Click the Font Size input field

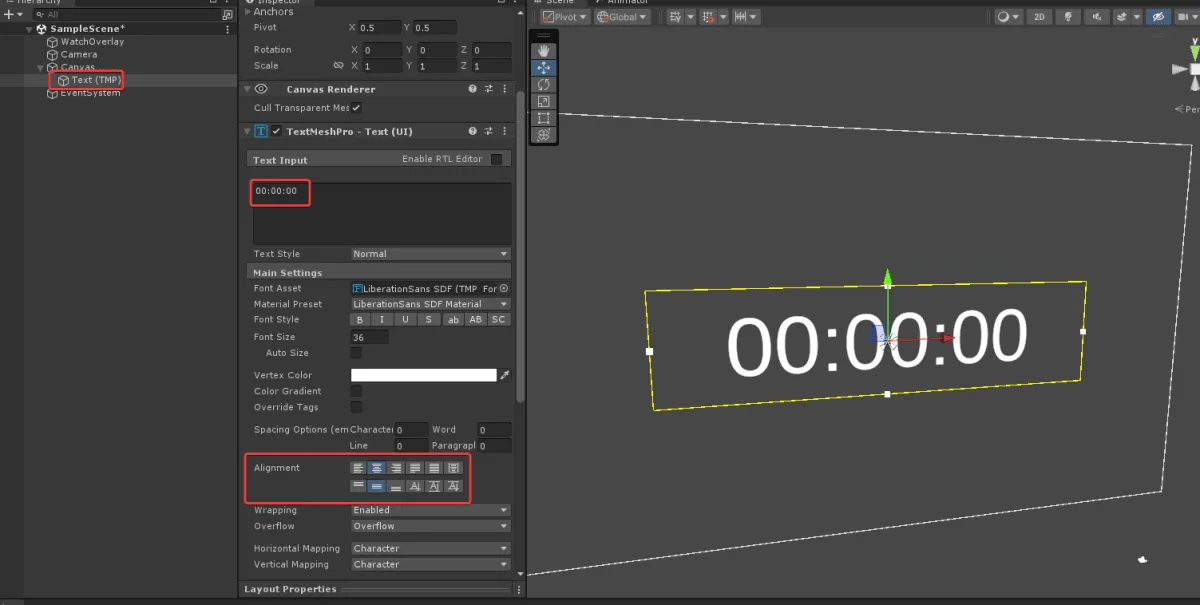(369, 337)
